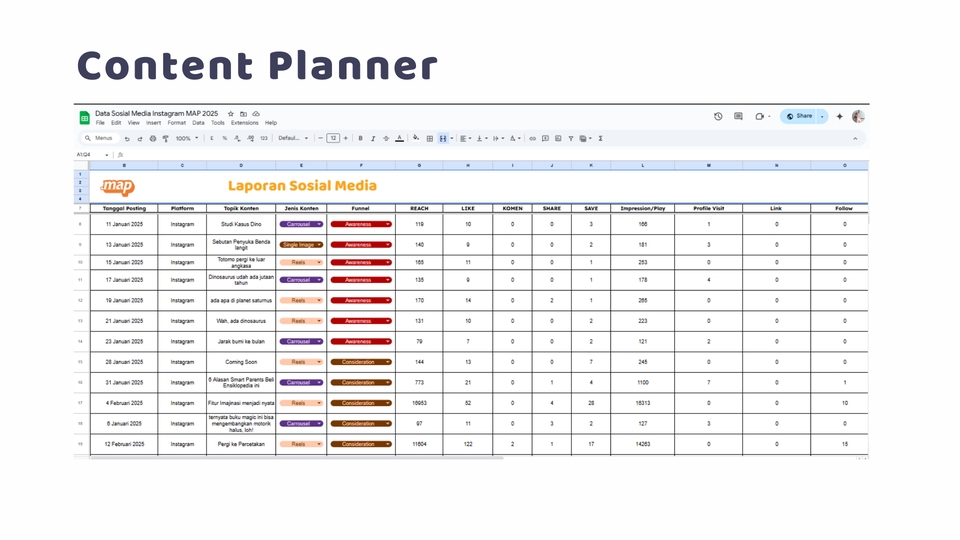Click the redo arrow in toolbar

(x=140, y=138)
